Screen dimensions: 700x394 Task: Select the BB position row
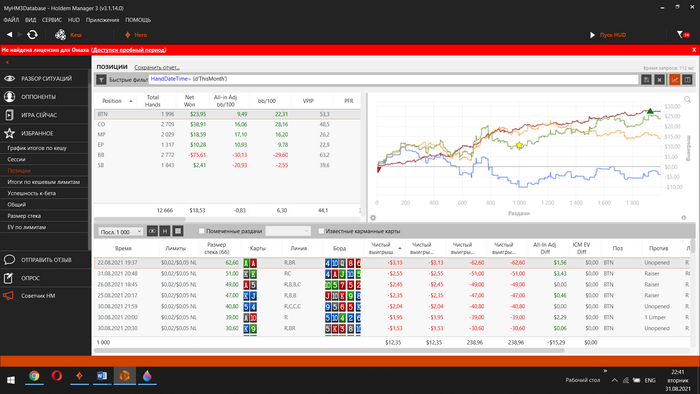(227, 155)
